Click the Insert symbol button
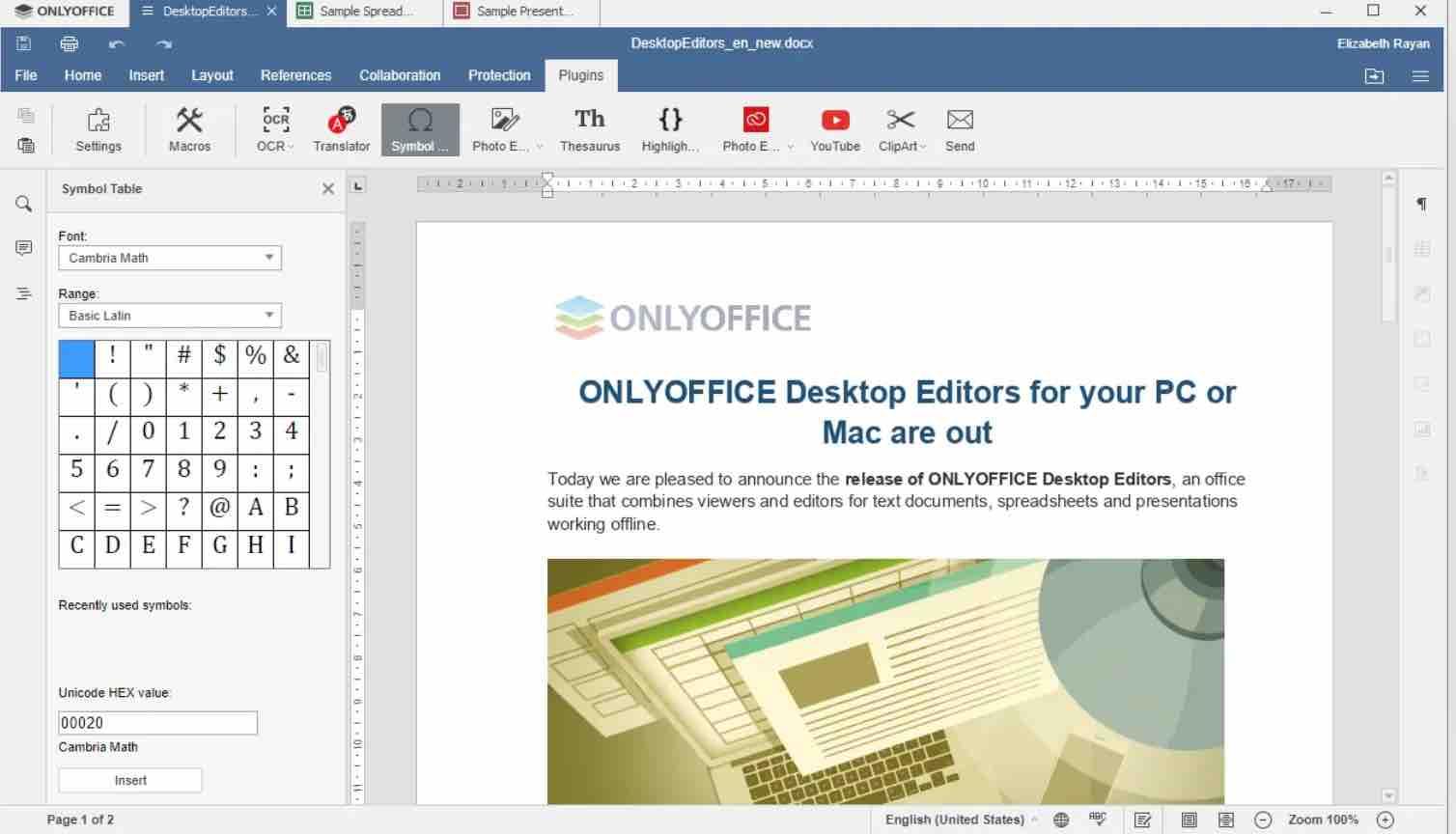This screenshot has height=834, width=1456. pos(130,780)
